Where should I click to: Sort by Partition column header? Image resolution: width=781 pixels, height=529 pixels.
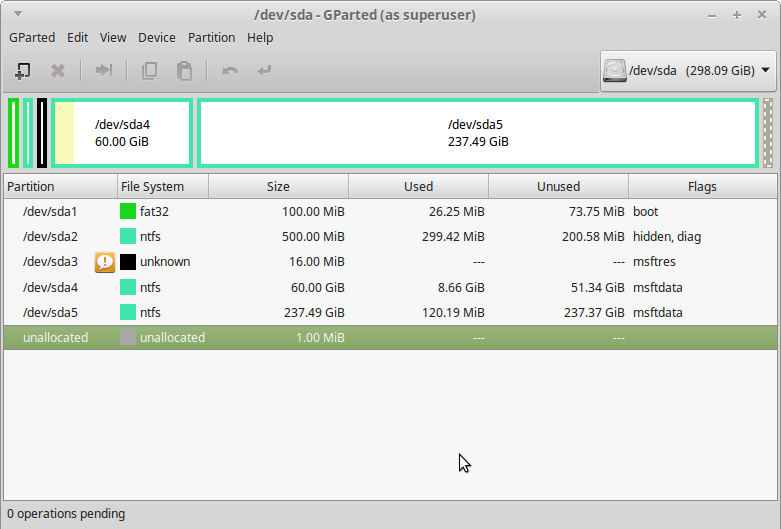pos(60,186)
